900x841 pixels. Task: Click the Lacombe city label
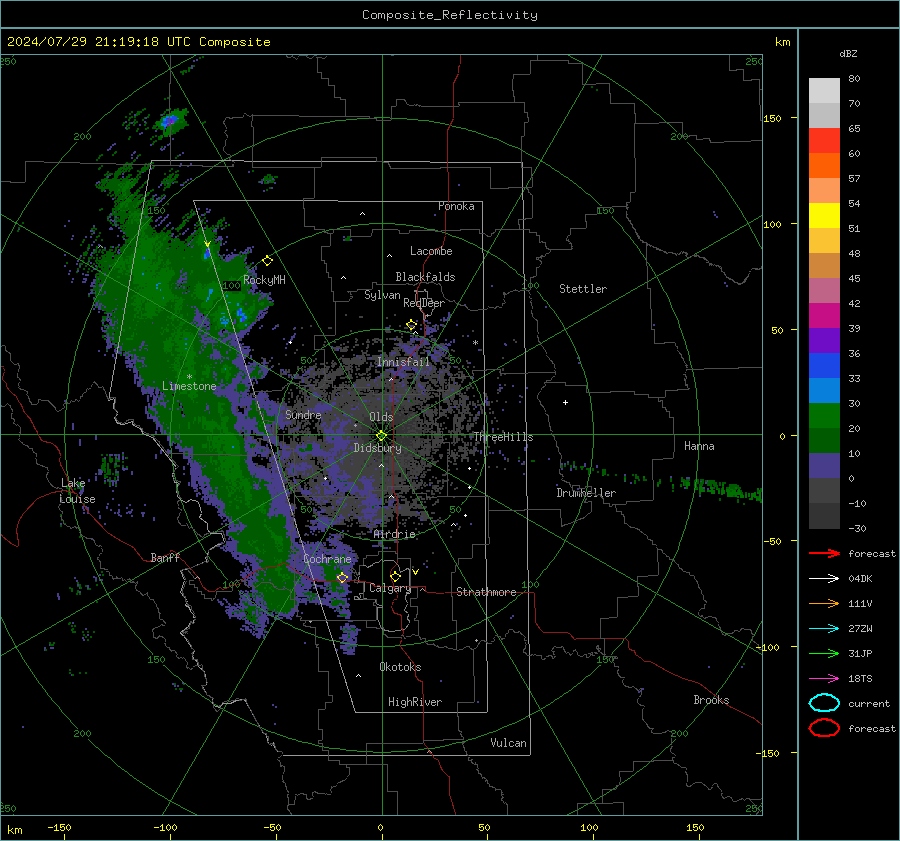(x=431, y=251)
